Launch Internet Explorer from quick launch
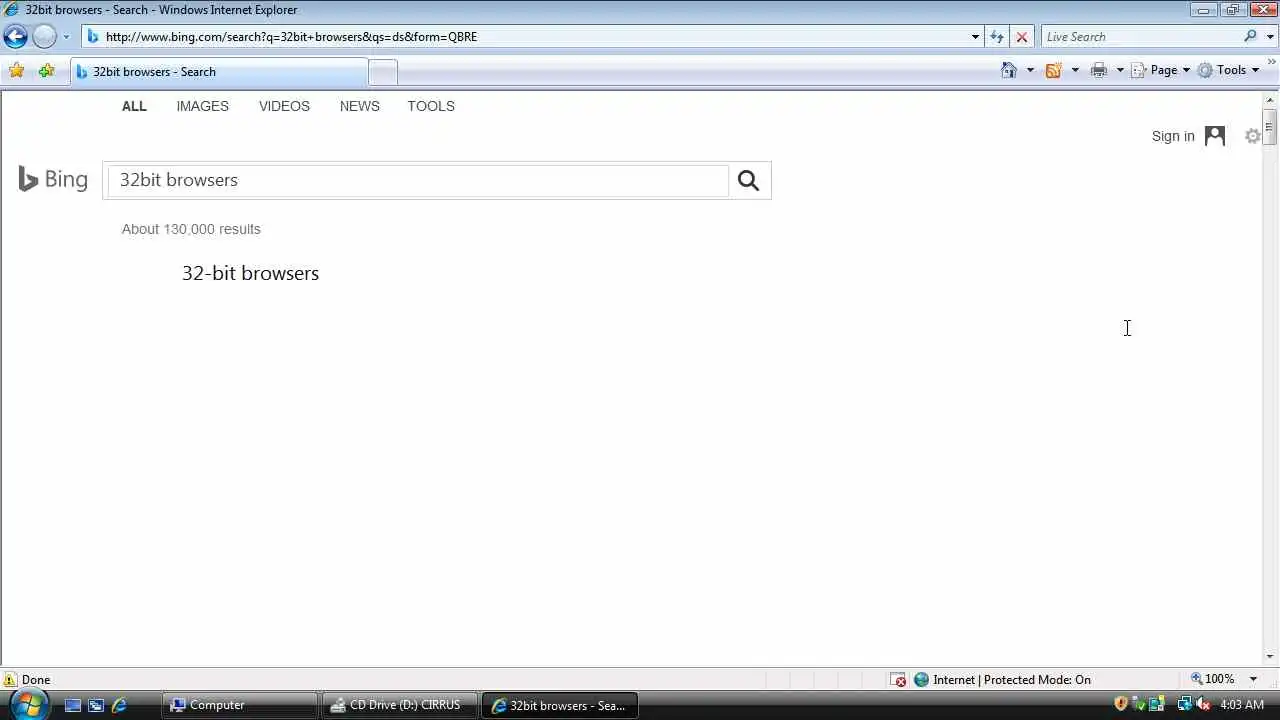 119,705
